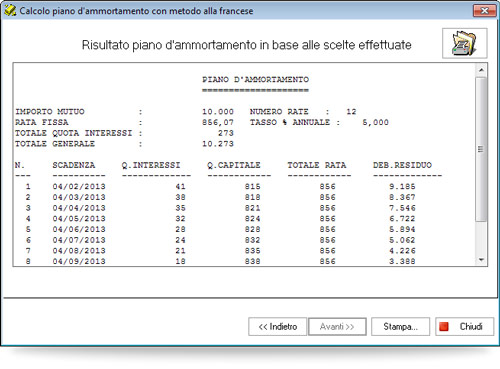Viewport: 500px width, 369px height.
Task: Click interest amount 41 in row 1
Action: (180, 186)
